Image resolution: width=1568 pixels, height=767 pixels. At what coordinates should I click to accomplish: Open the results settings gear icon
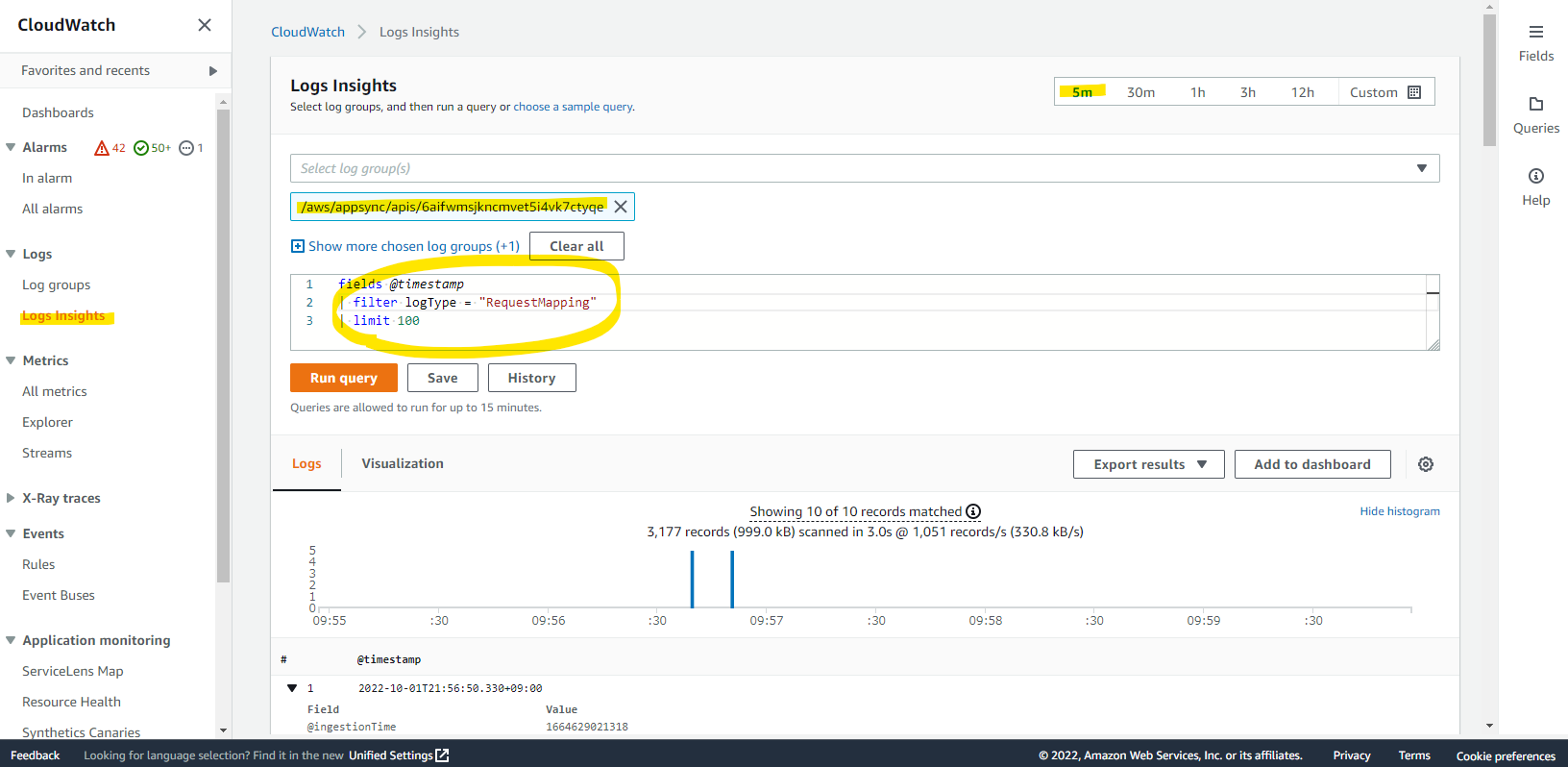pos(1426,464)
